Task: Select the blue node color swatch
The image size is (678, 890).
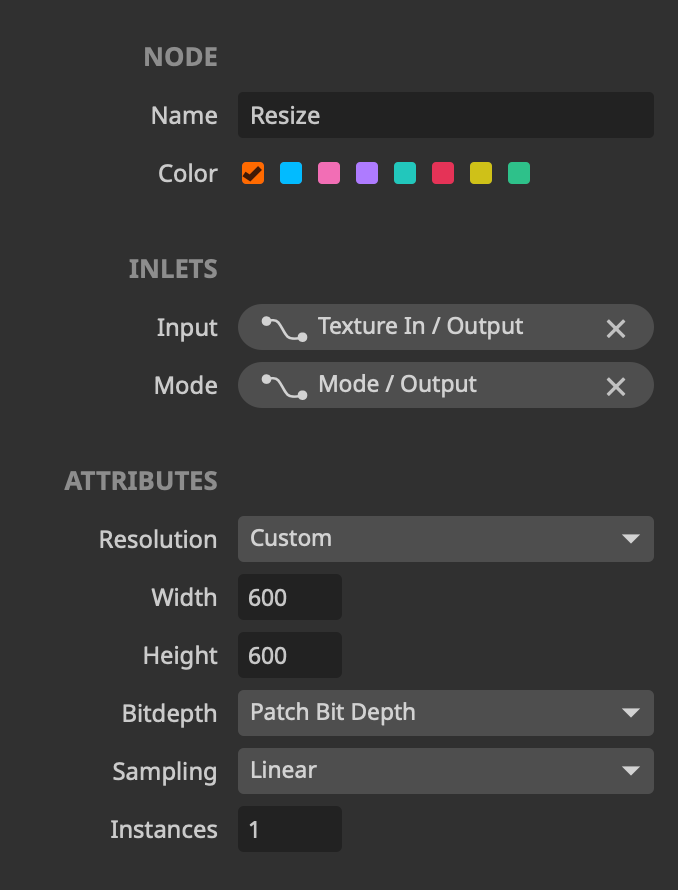Action: pyautogui.click(x=291, y=174)
